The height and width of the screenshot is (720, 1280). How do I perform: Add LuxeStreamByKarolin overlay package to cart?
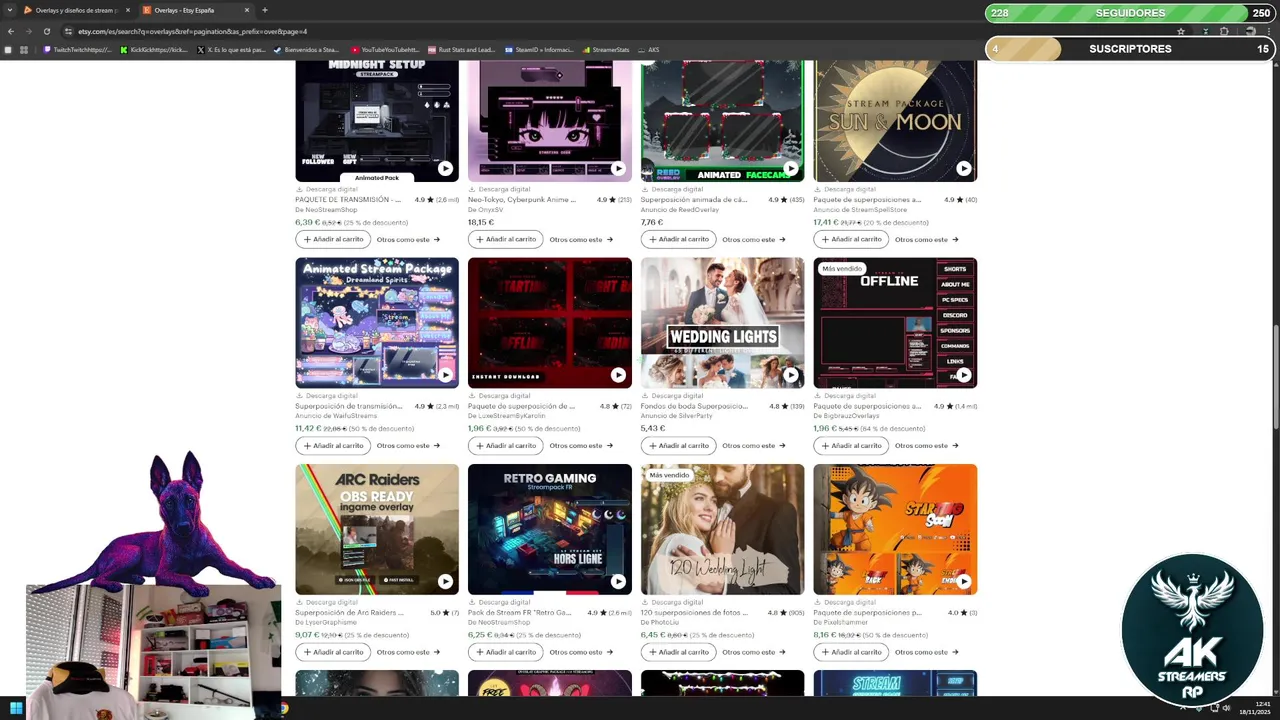click(x=505, y=445)
